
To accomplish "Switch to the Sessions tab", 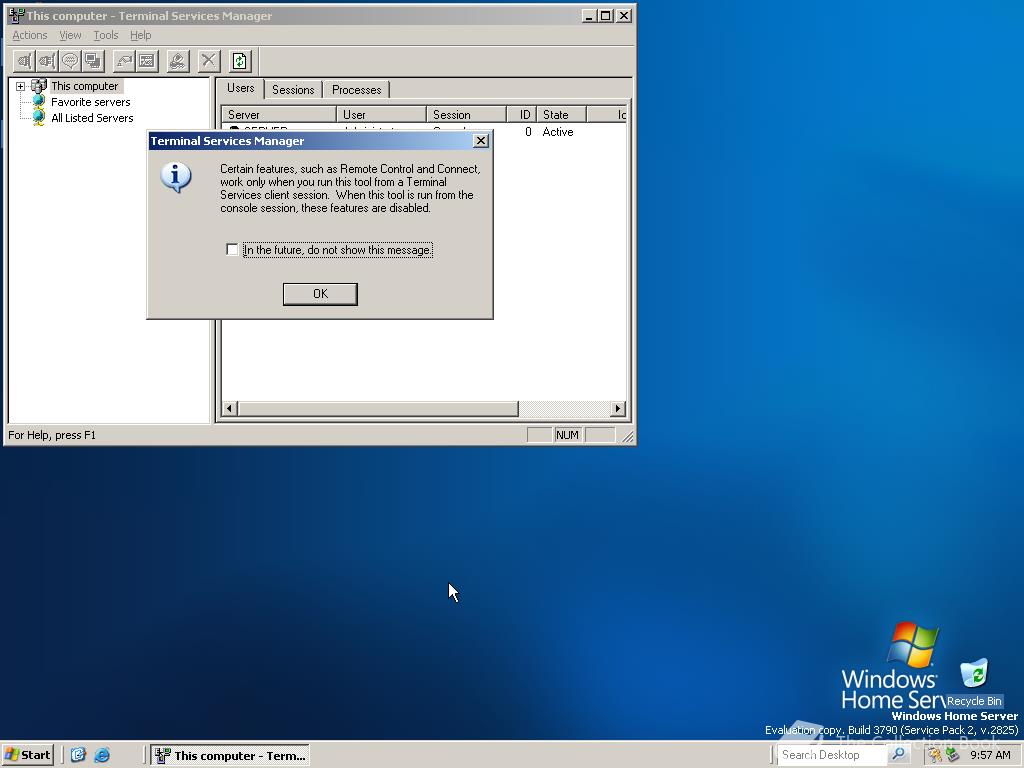I will [x=293, y=89].
